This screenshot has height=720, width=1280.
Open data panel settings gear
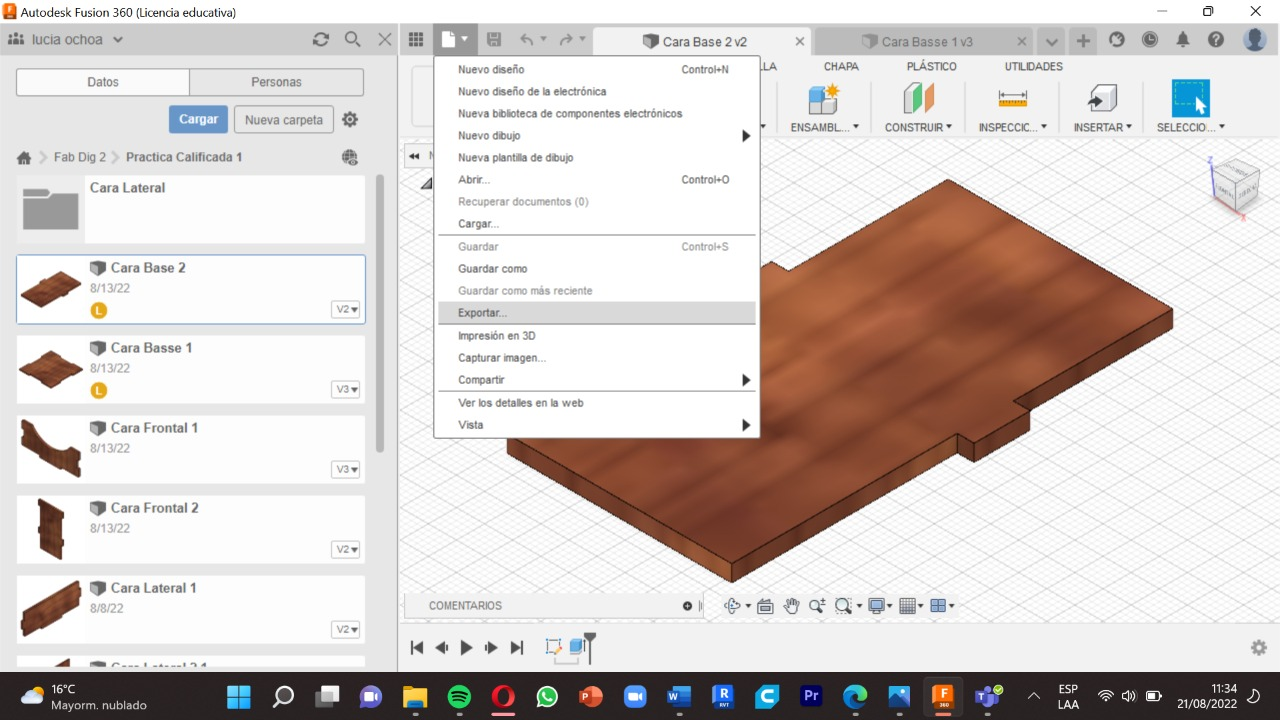(x=350, y=119)
